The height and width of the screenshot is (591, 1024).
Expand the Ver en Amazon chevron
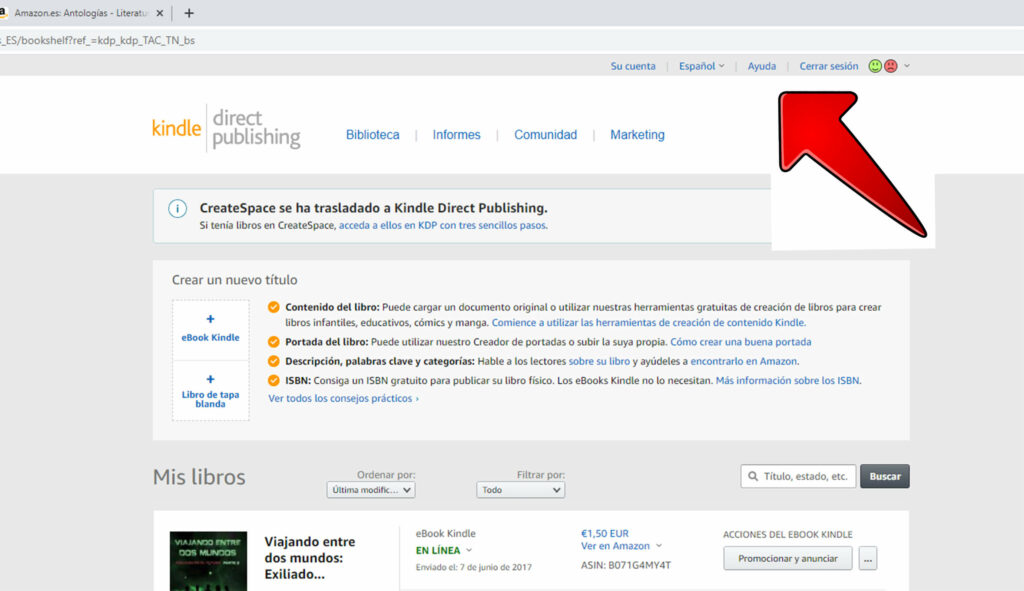pos(659,546)
